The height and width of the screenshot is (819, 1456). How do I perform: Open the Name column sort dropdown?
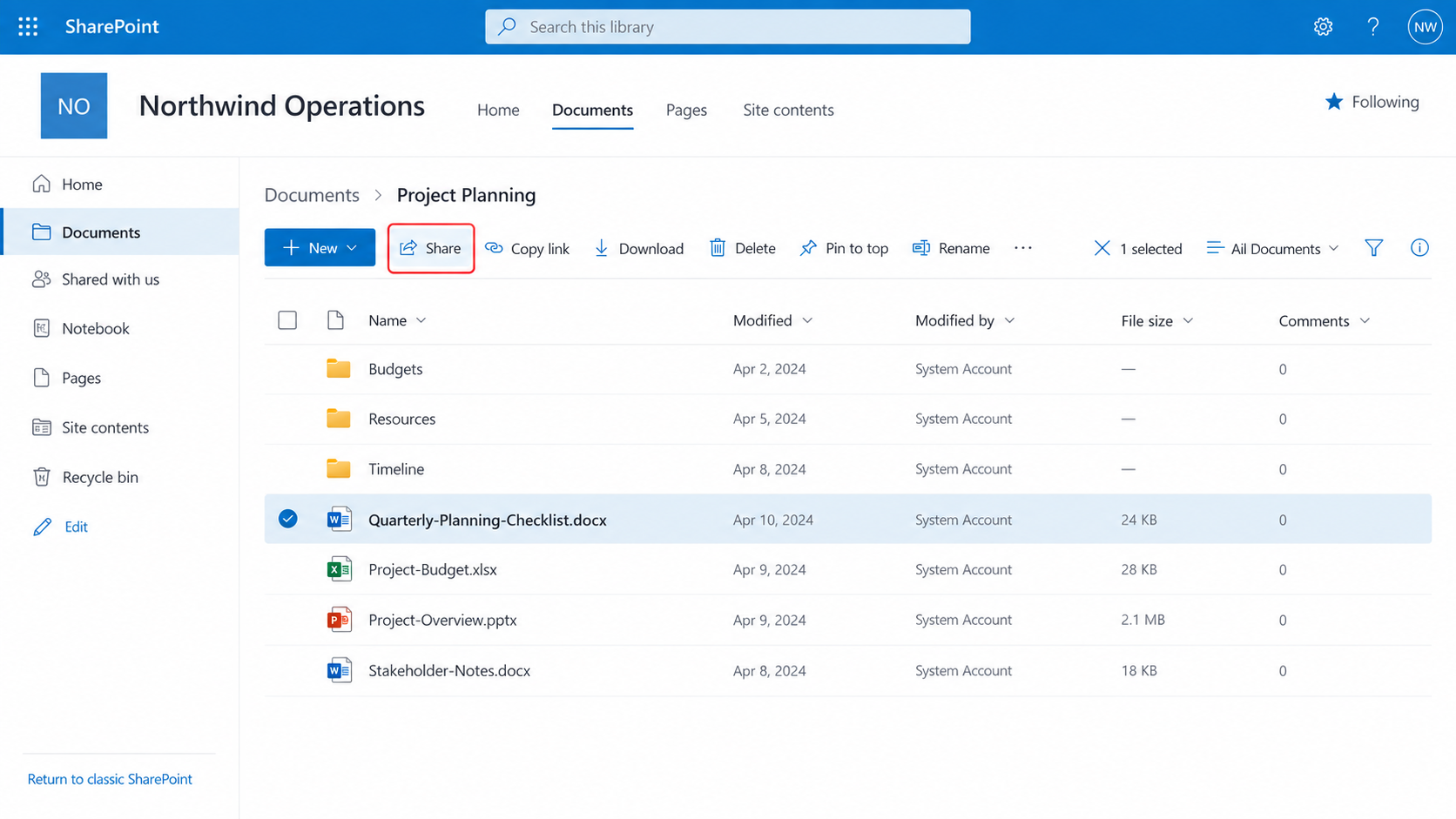coord(421,320)
